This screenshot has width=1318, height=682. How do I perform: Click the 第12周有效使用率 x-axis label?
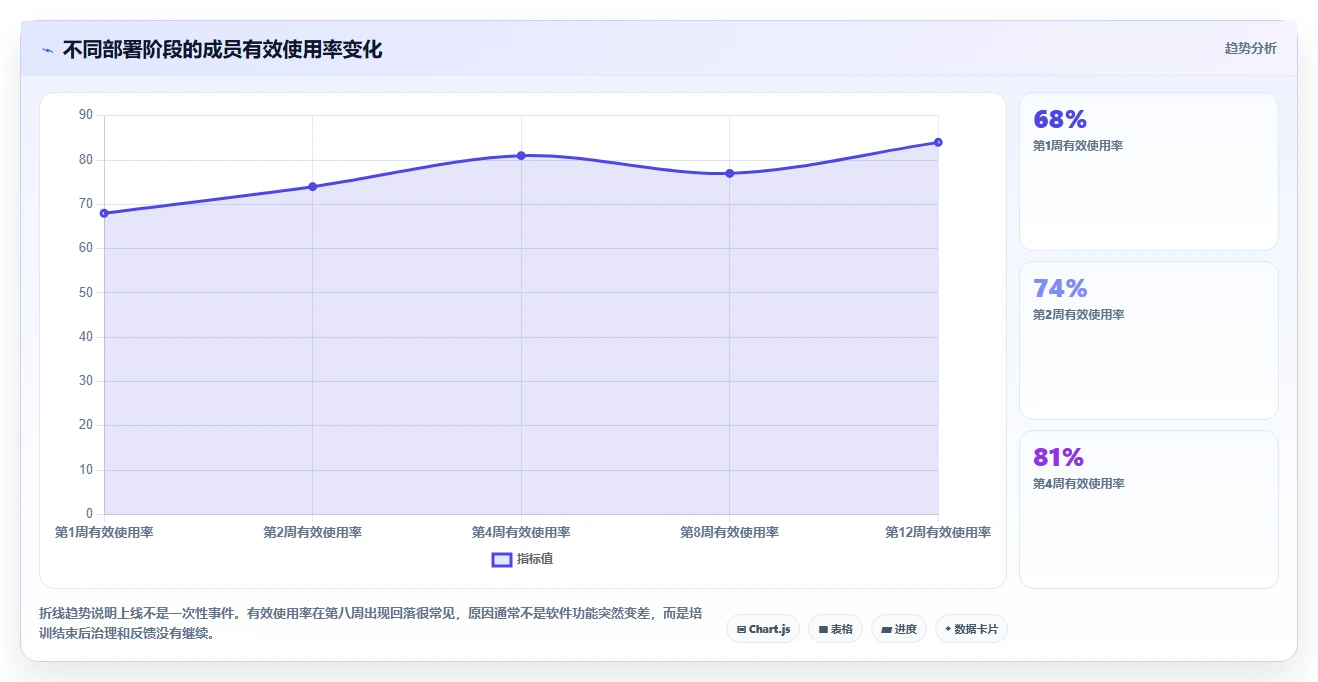pos(938,533)
